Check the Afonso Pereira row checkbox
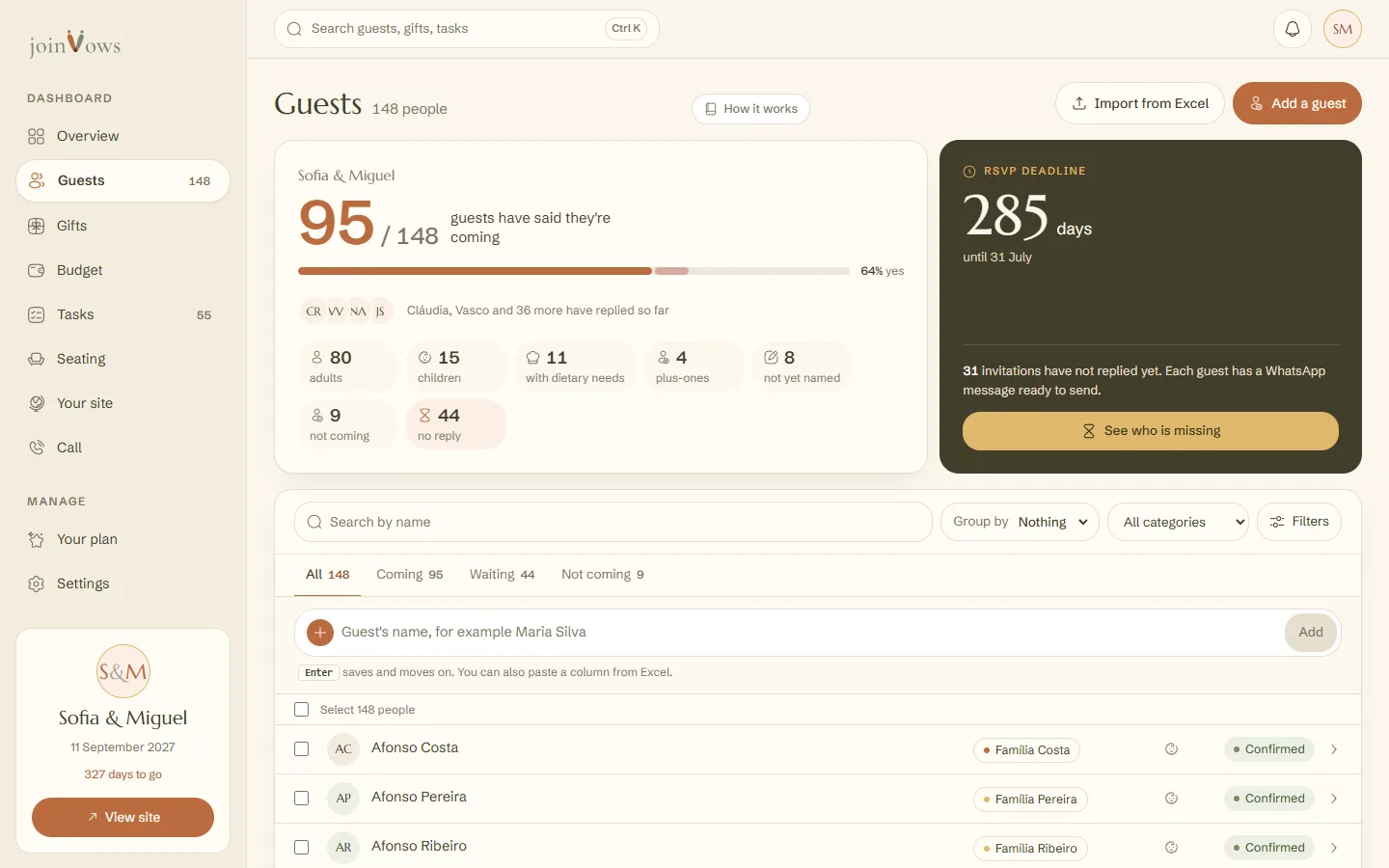The image size is (1389, 868). click(x=301, y=799)
